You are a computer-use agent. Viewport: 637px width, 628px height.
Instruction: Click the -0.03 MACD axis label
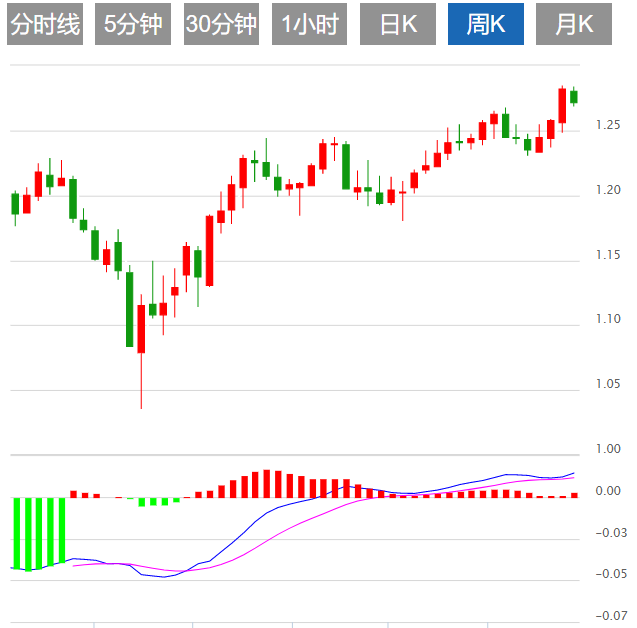point(611,533)
